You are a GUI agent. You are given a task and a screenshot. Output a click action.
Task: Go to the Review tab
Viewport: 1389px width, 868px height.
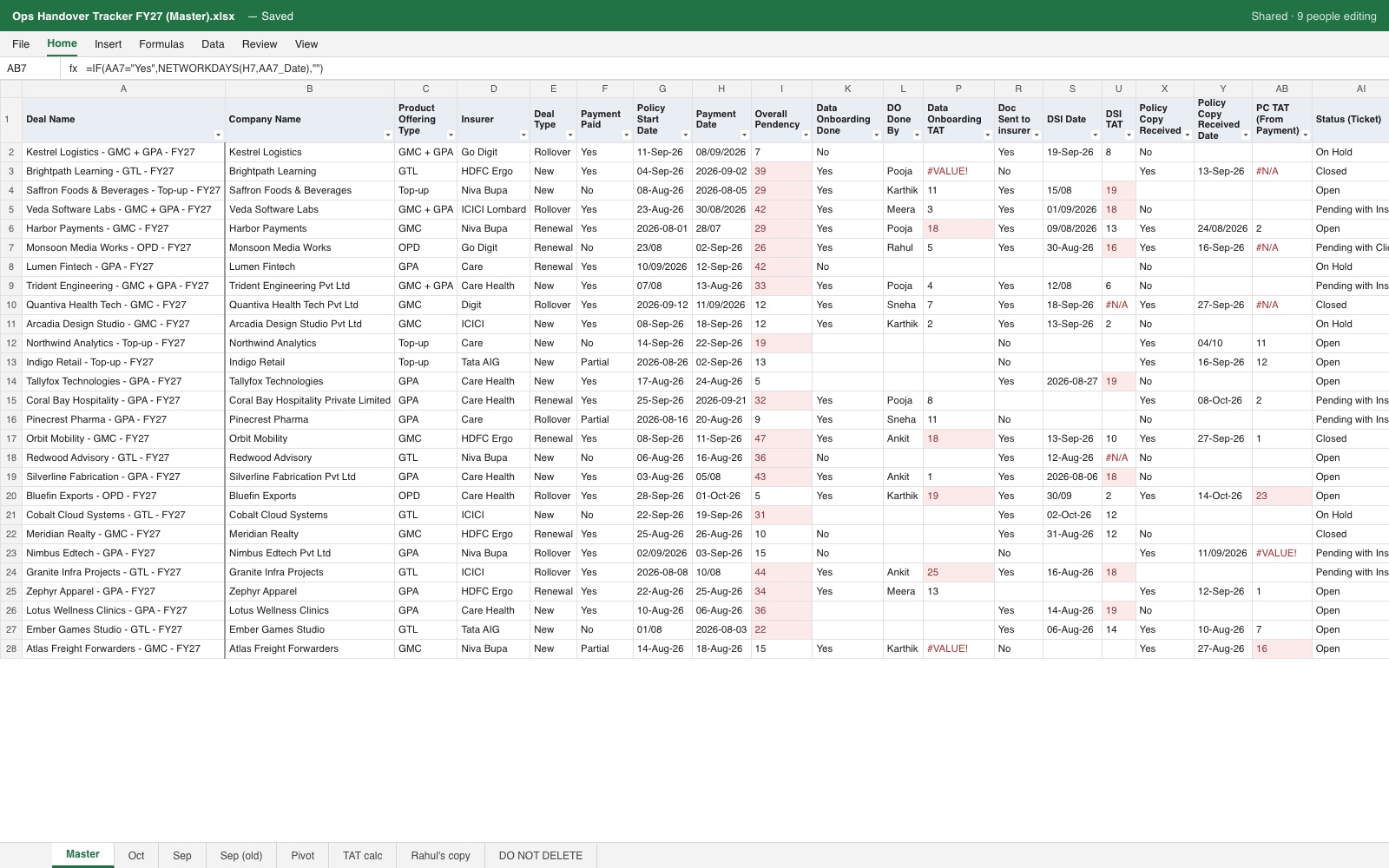260,44
